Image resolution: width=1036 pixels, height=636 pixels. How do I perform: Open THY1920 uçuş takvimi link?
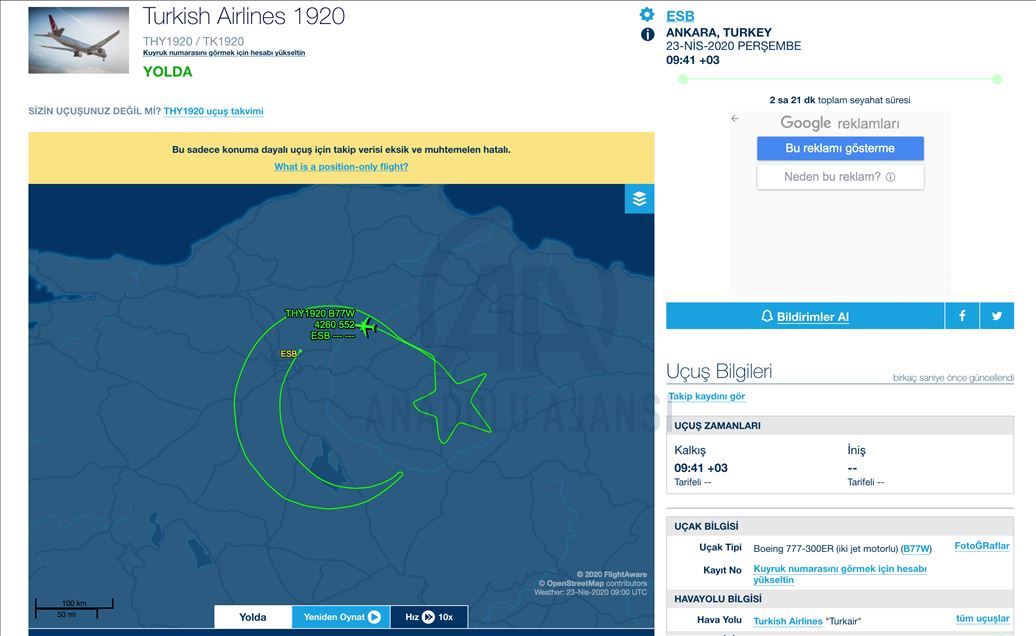[213, 111]
